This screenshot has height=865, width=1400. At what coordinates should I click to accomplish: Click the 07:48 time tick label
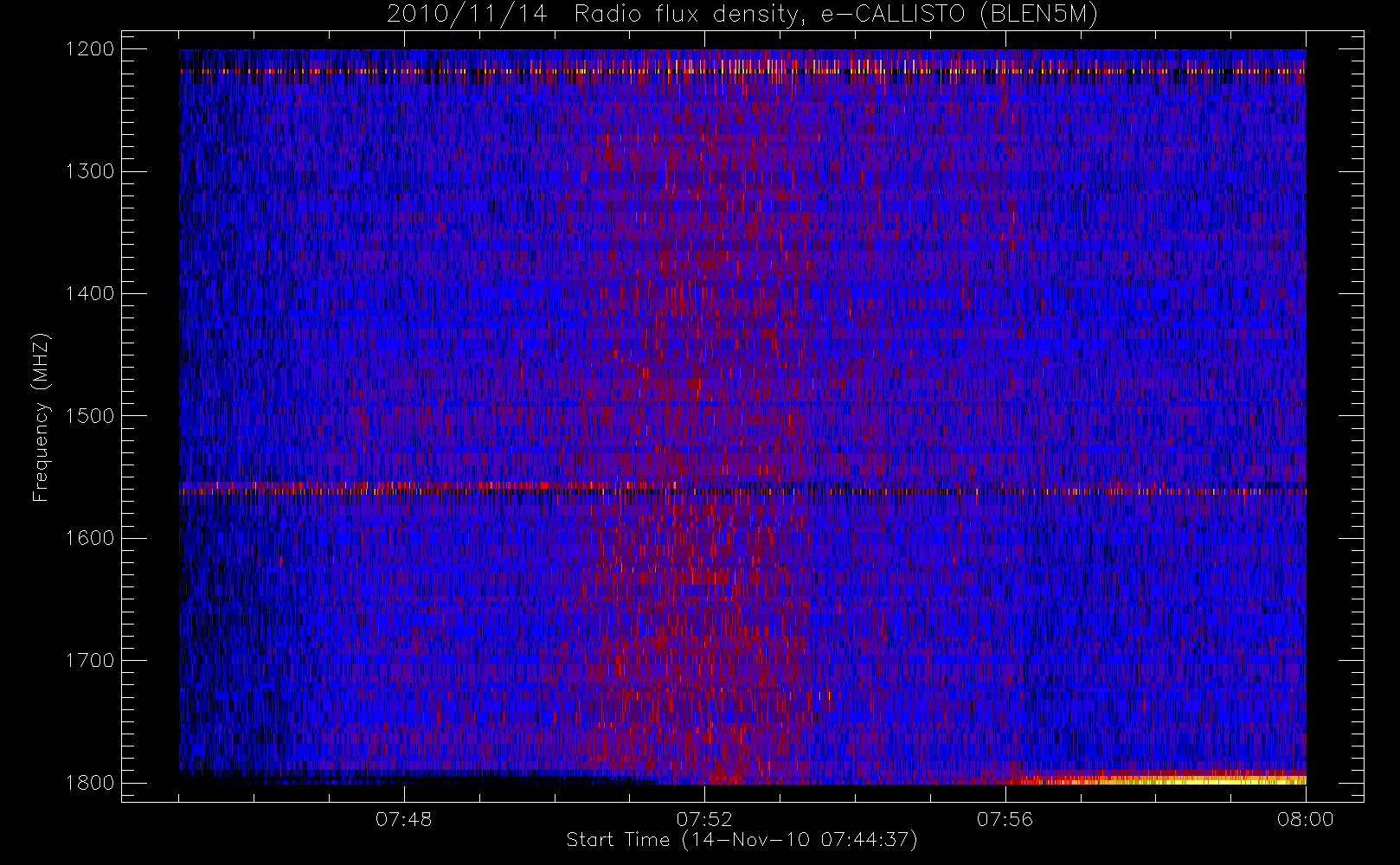coord(404,819)
